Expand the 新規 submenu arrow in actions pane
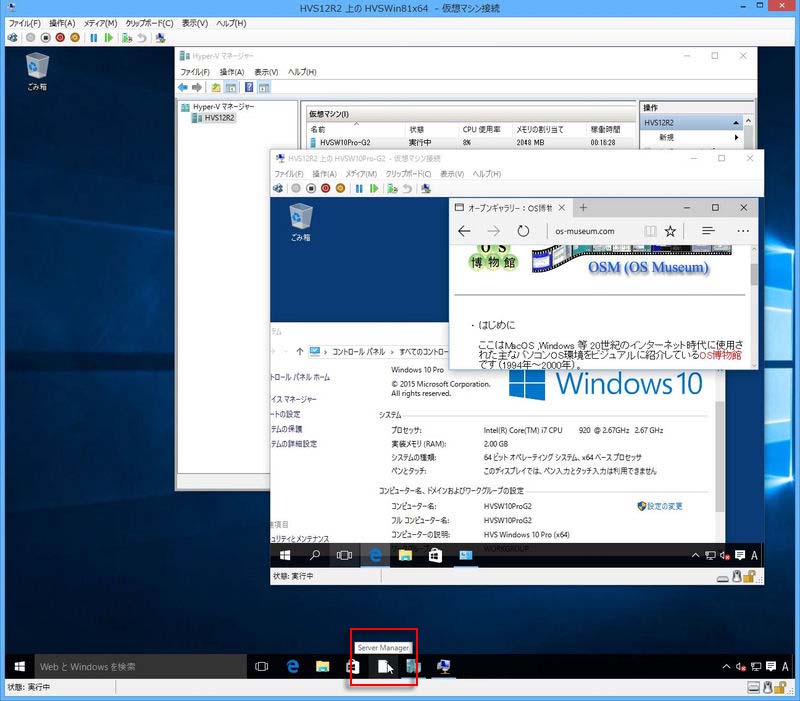This screenshot has height=701, width=800. (736, 137)
